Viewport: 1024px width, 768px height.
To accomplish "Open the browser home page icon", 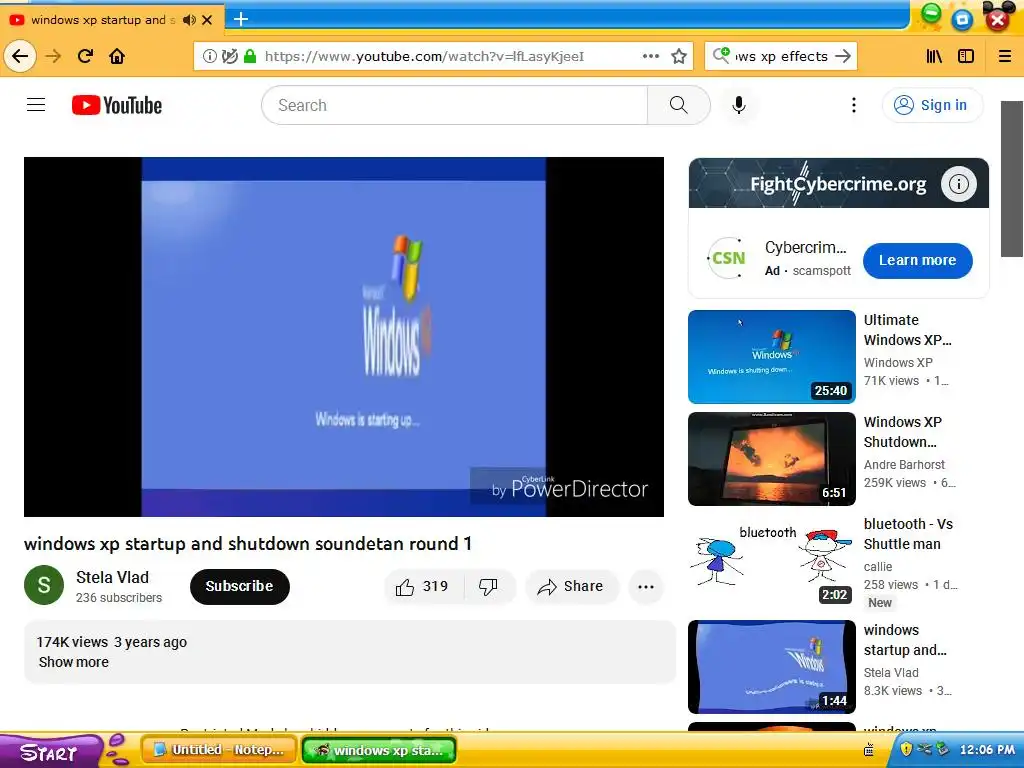I will click(117, 56).
